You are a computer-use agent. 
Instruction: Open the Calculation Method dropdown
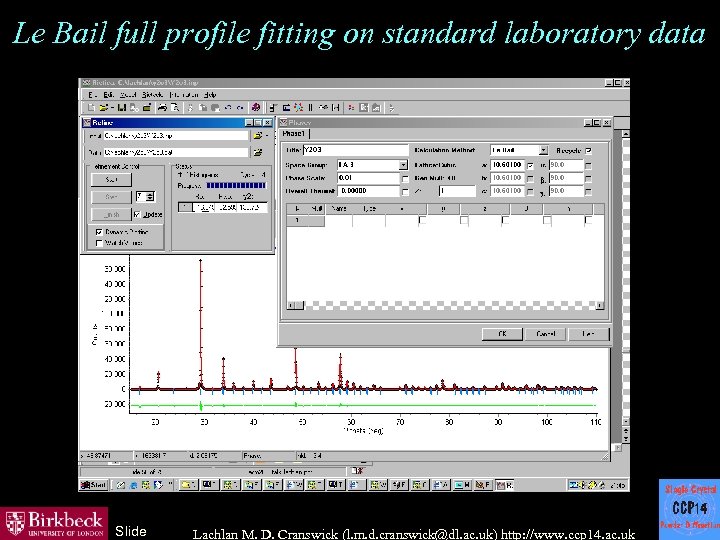[x=543, y=150]
